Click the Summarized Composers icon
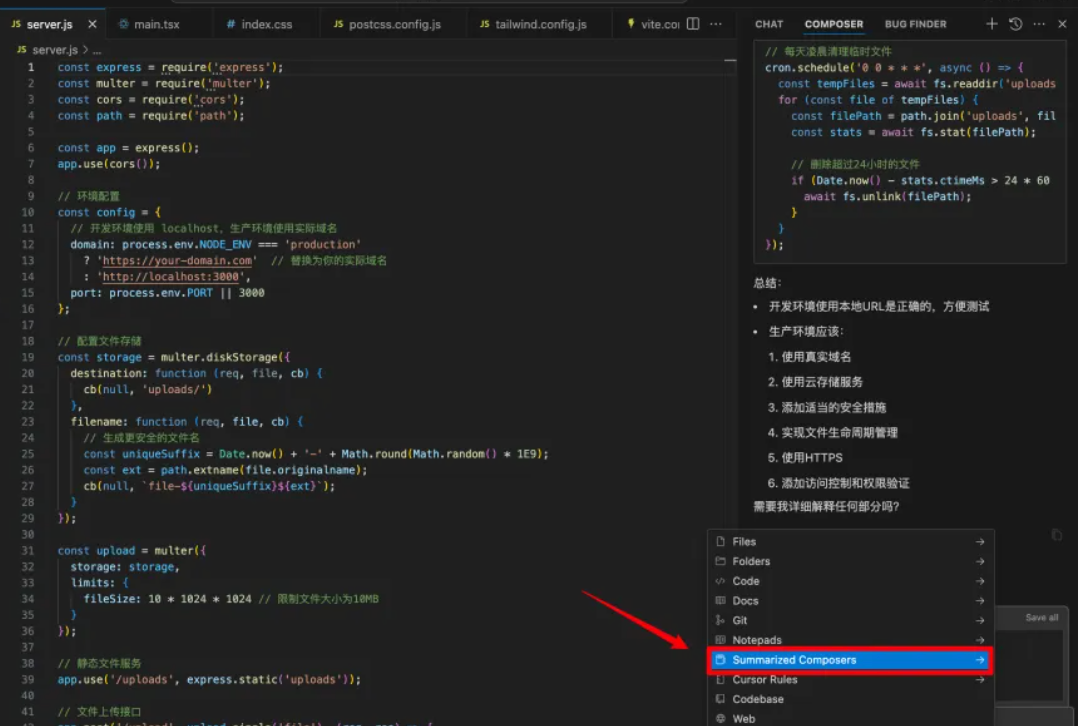 point(720,660)
